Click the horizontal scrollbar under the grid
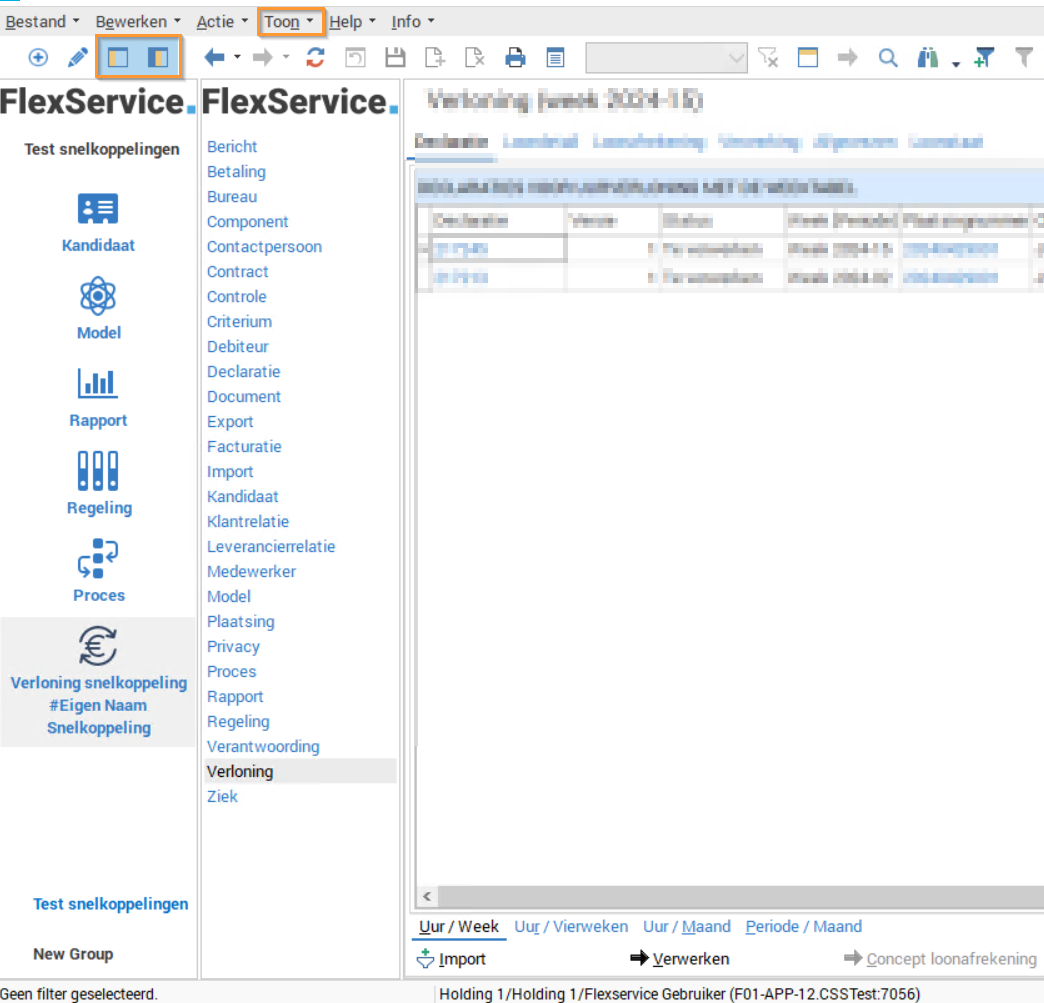Image resolution: width=1044 pixels, height=1003 pixels. (x=730, y=896)
